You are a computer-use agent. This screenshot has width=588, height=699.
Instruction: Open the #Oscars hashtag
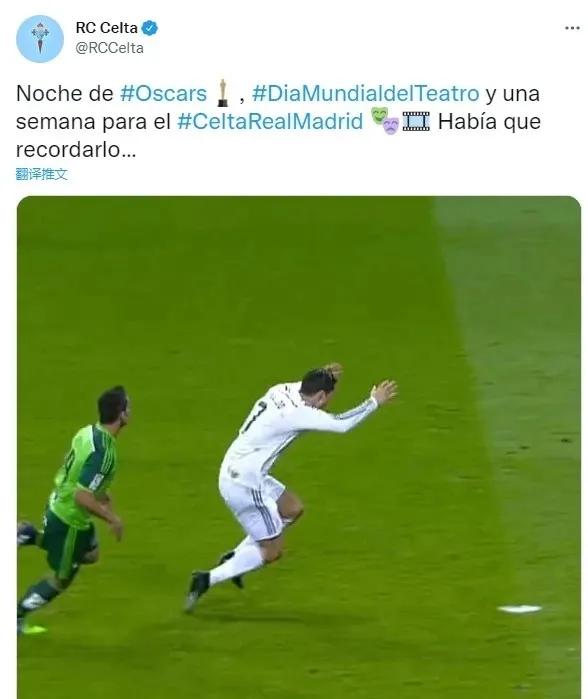tap(163, 94)
